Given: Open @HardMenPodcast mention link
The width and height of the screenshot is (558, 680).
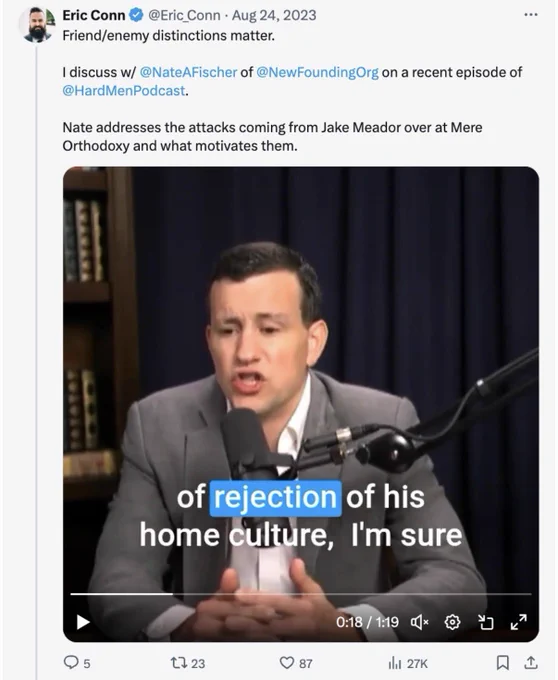Looking at the screenshot, I should click(124, 91).
